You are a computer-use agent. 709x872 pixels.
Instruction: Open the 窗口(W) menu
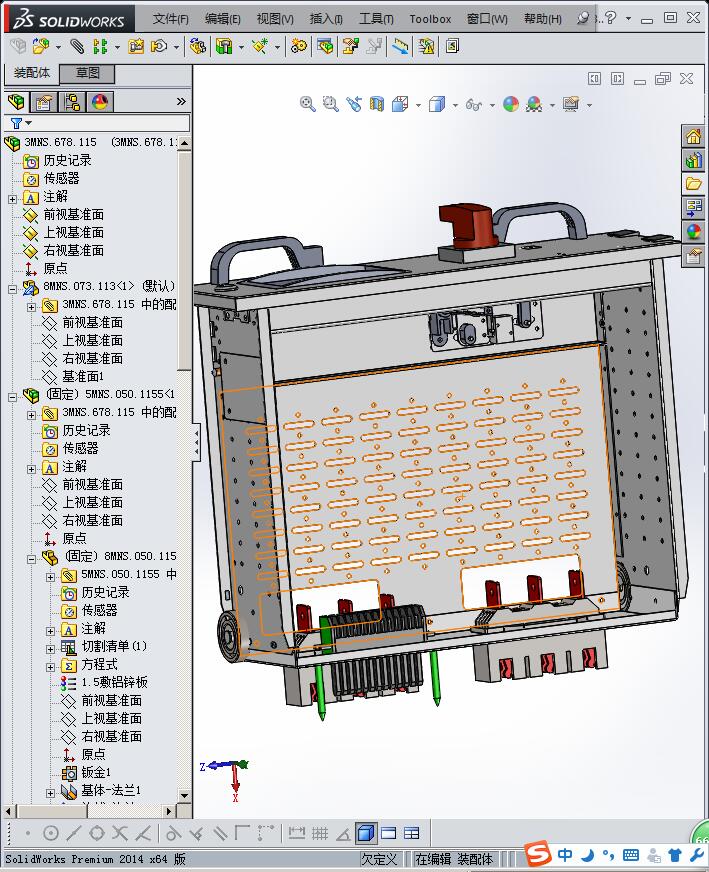tap(487, 19)
